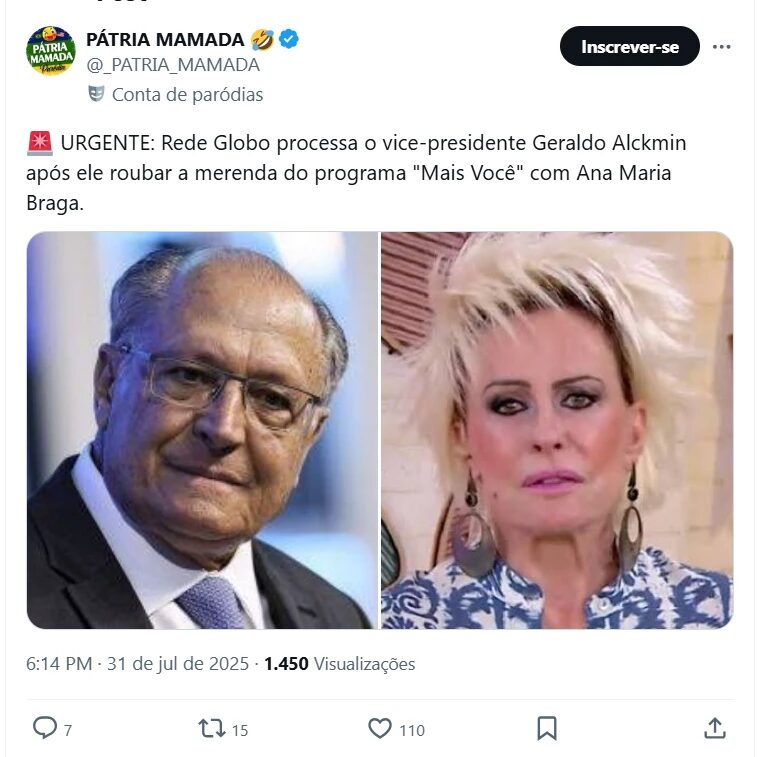Screen dimensions: 765x757
Task: Repost this tweet using the retweet icon
Action: tap(212, 728)
